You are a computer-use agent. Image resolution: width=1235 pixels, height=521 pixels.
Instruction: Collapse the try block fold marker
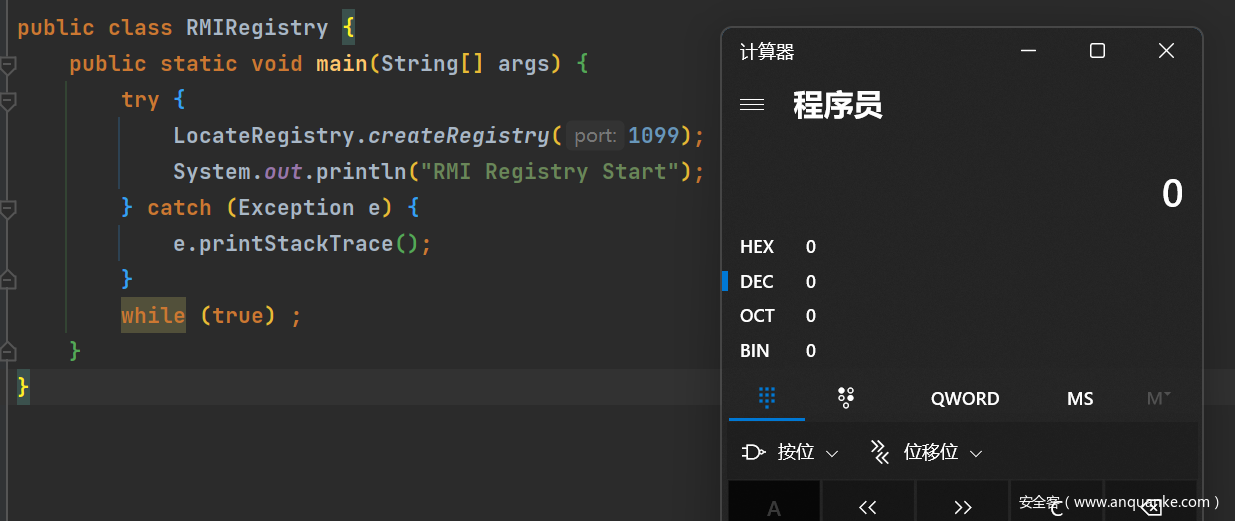click(8, 100)
